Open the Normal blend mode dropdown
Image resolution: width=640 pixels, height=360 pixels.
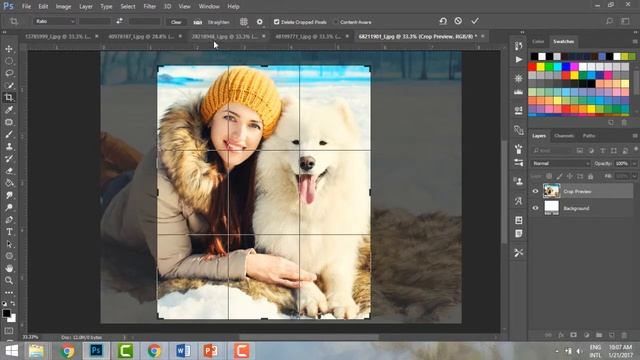[560, 163]
